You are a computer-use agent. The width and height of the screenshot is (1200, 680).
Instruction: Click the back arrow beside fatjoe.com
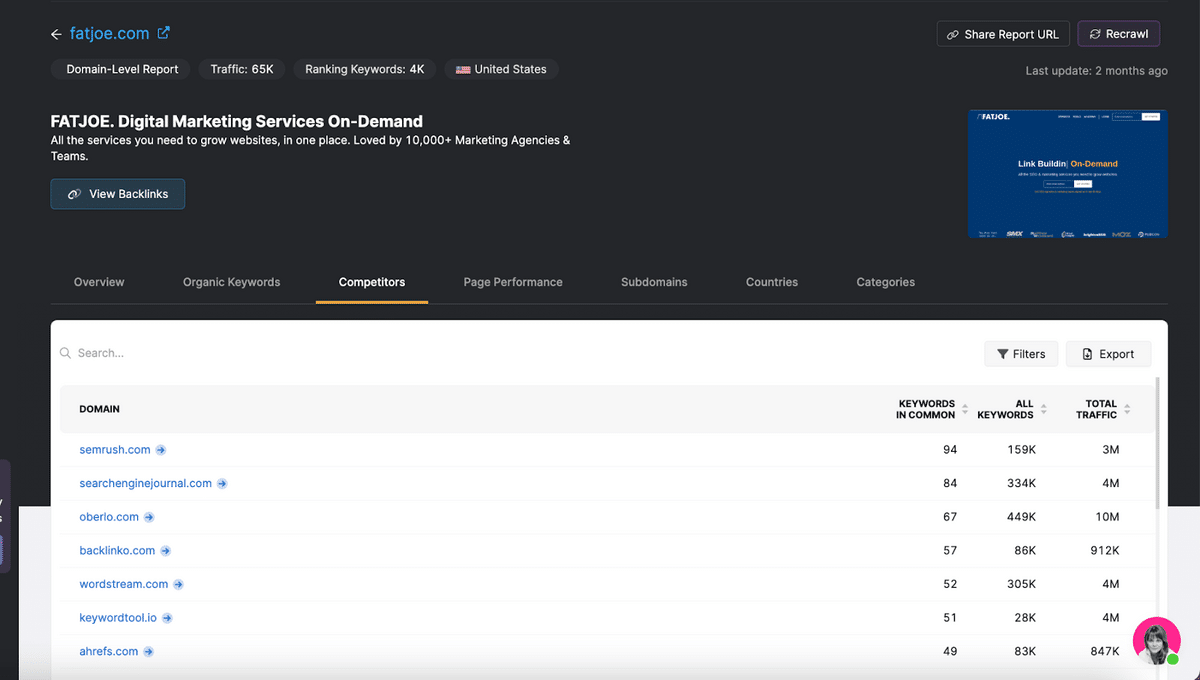[x=56, y=33]
